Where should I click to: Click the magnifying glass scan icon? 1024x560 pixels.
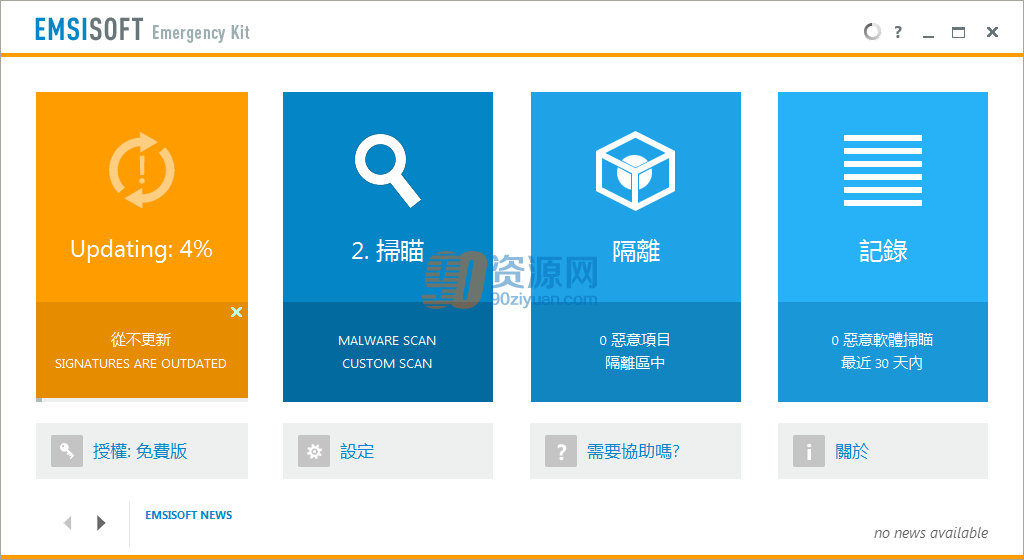coord(387,170)
